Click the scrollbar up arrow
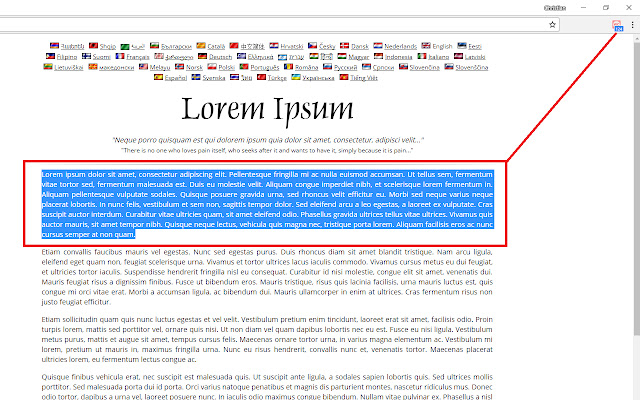Image resolution: width=640 pixels, height=400 pixels. 637,39
